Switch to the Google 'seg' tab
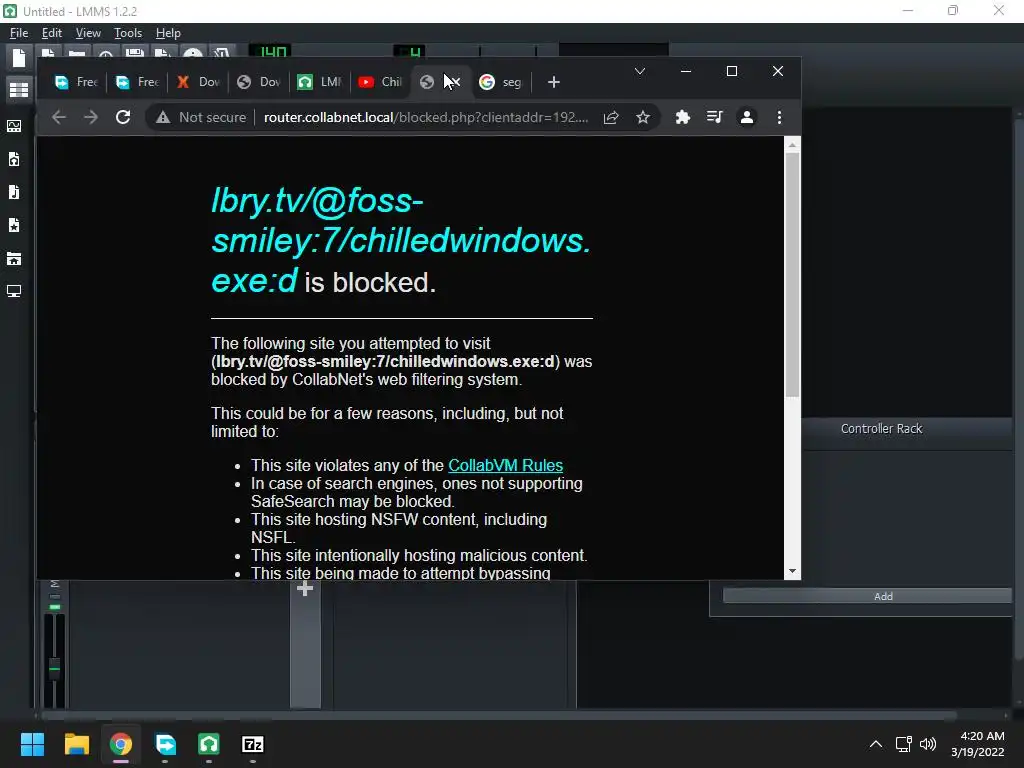The image size is (1024, 768). pos(502,82)
